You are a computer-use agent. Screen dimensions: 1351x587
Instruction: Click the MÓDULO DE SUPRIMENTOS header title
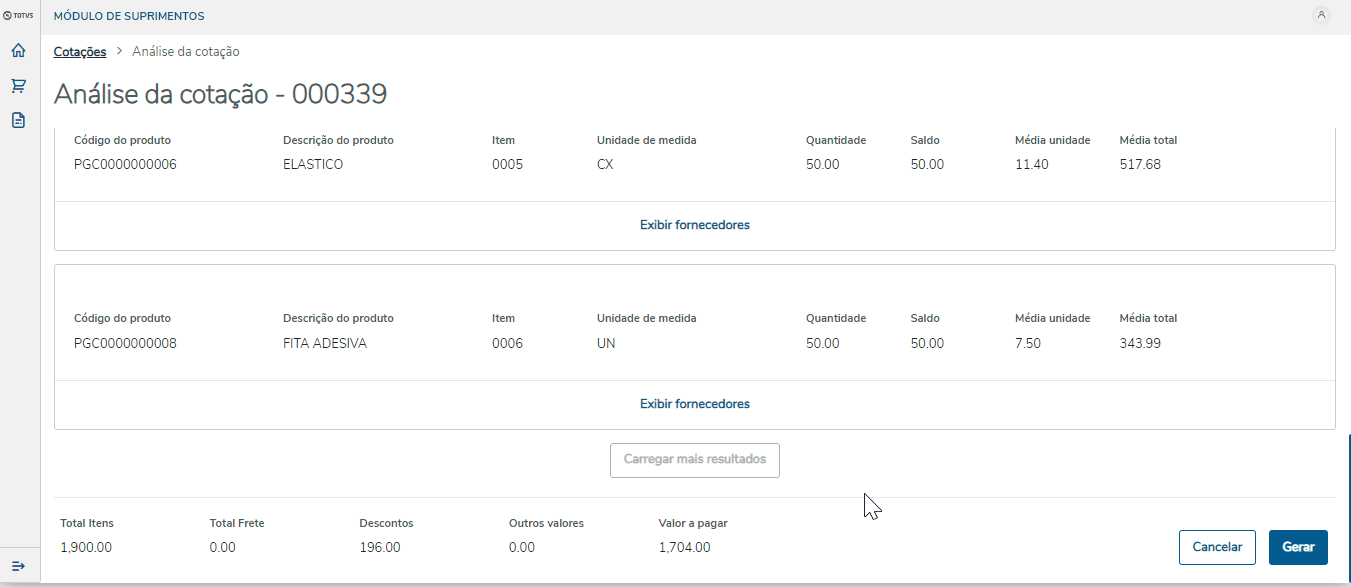coord(129,16)
